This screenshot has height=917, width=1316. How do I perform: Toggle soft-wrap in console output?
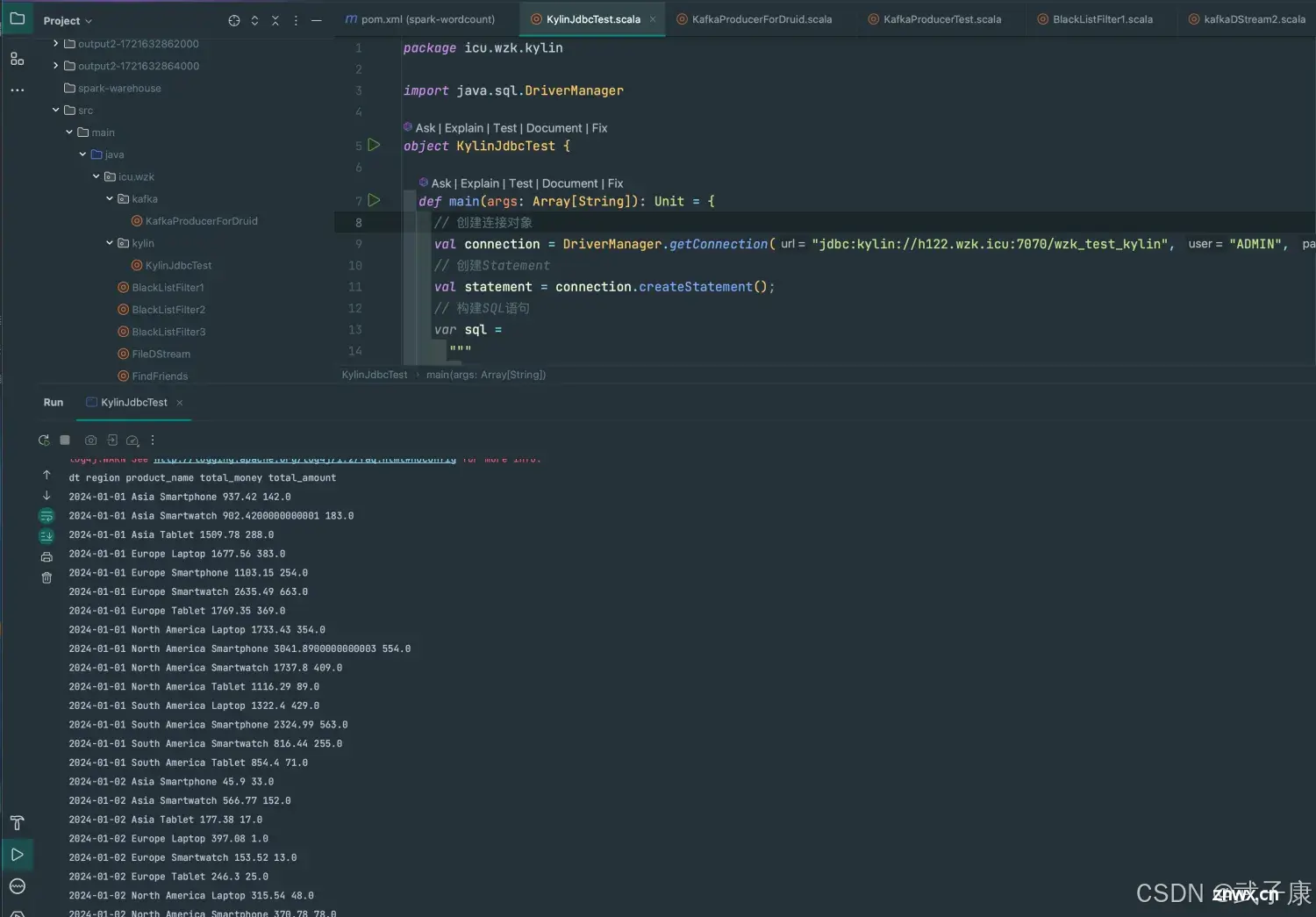(x=46, y=516)
